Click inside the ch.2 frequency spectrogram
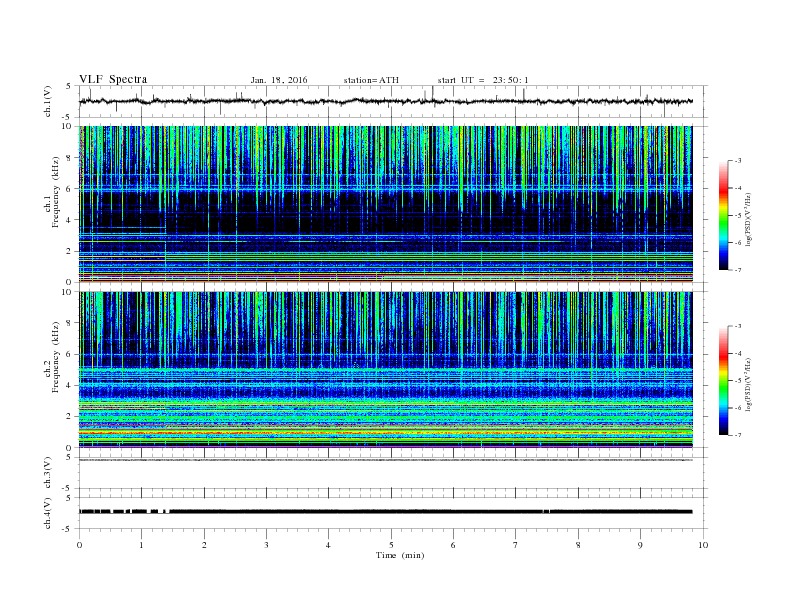 click(x=386, y=370)
